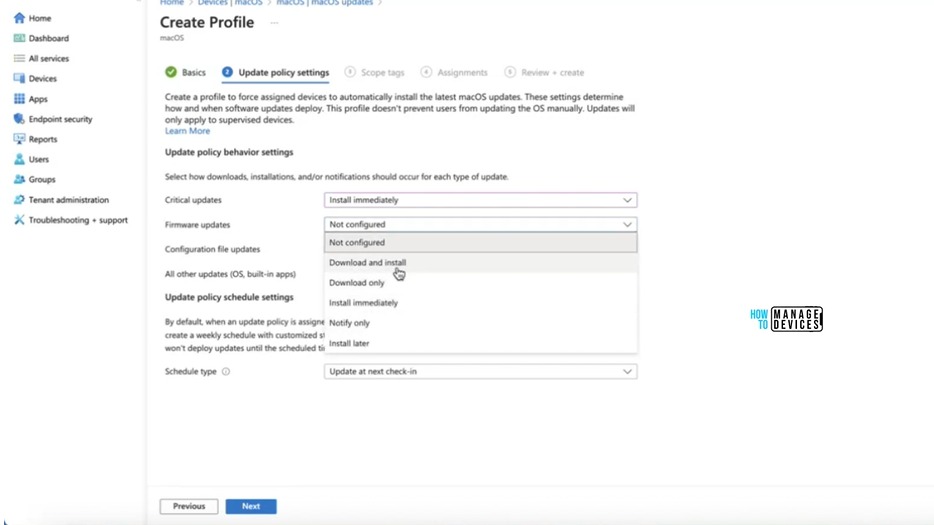Select the Update policy settings tab

(275, 73)
